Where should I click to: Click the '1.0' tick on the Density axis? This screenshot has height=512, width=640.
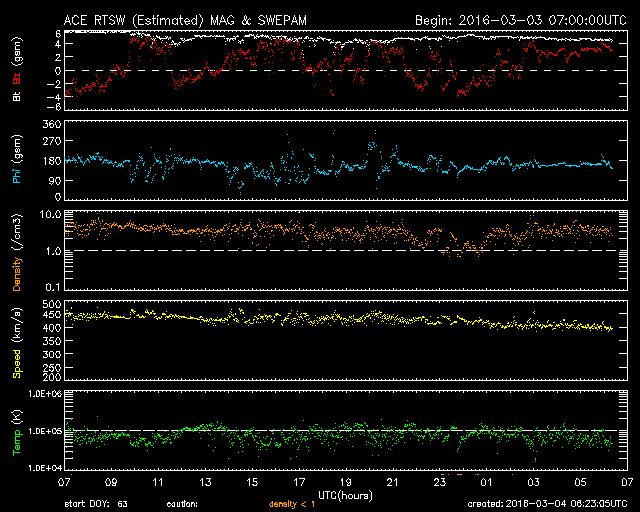tap(53, 251)
